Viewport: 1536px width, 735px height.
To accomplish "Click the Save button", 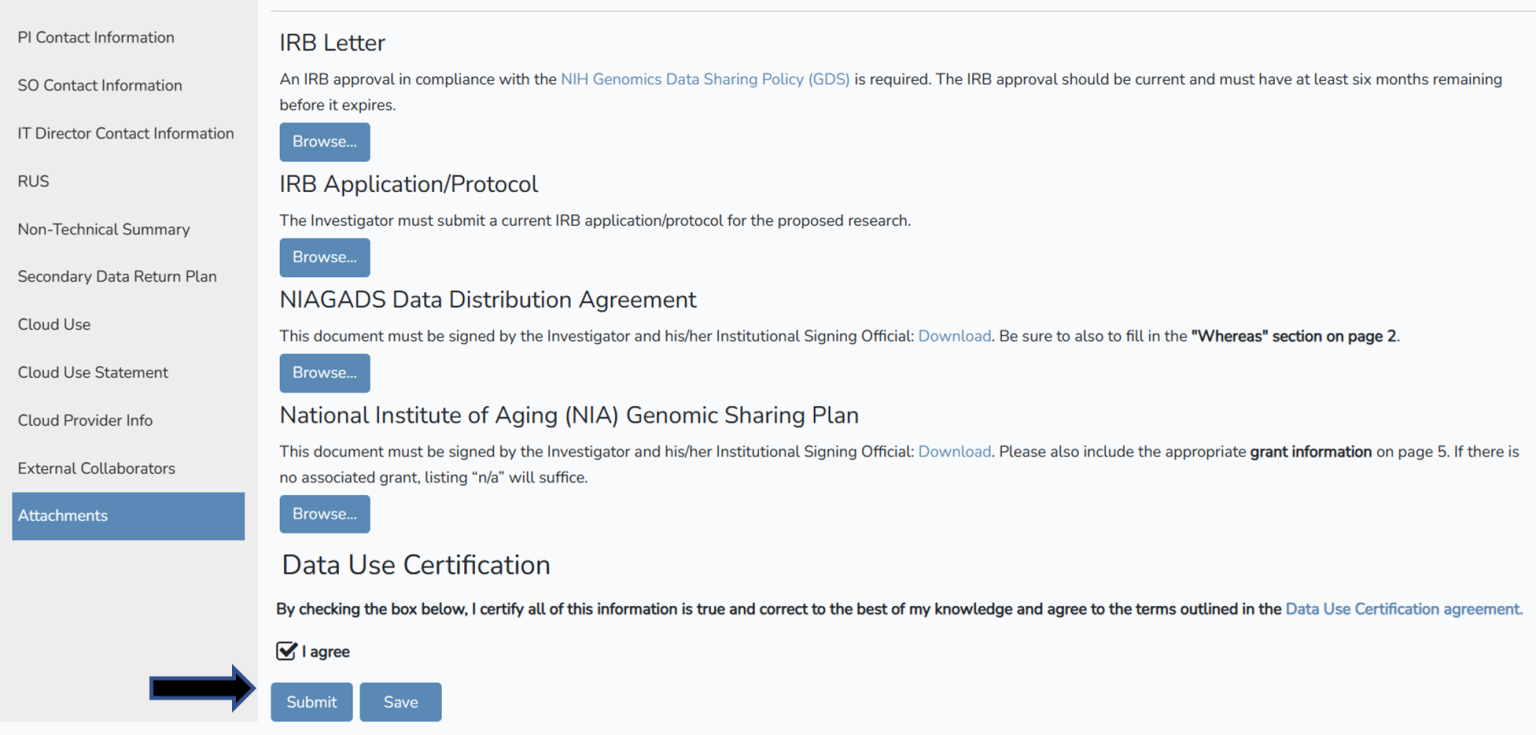I will click(400, 702).
